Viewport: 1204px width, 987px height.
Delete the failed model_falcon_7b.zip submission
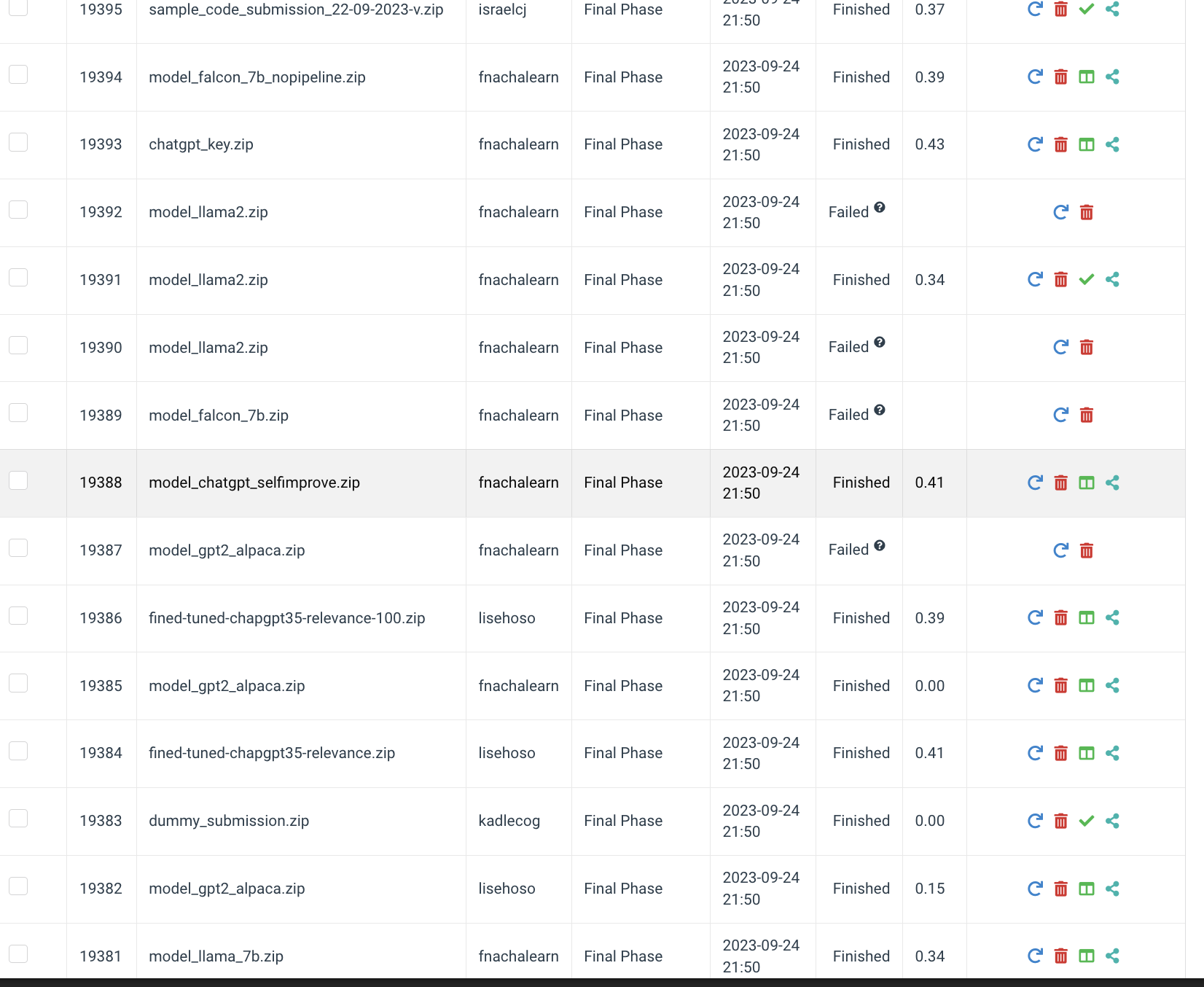tap(1087, 415)
